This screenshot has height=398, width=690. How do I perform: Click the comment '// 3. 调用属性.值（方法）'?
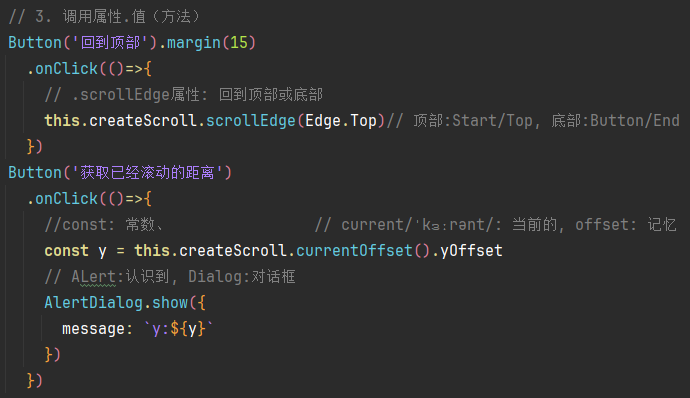pos(104,17)
